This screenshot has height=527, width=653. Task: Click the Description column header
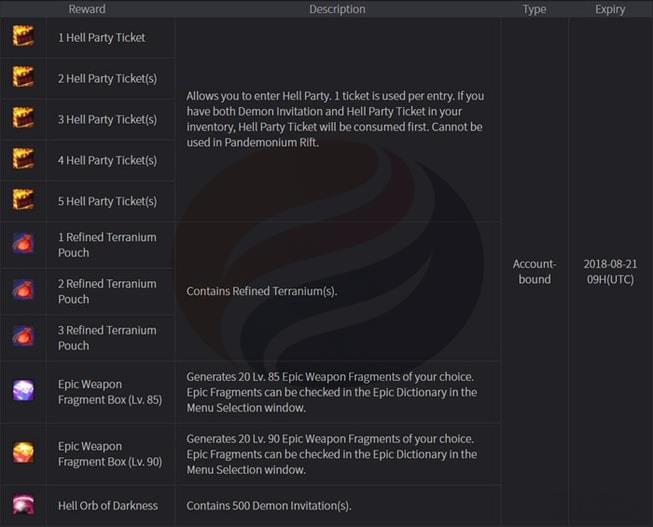(337, 9)
